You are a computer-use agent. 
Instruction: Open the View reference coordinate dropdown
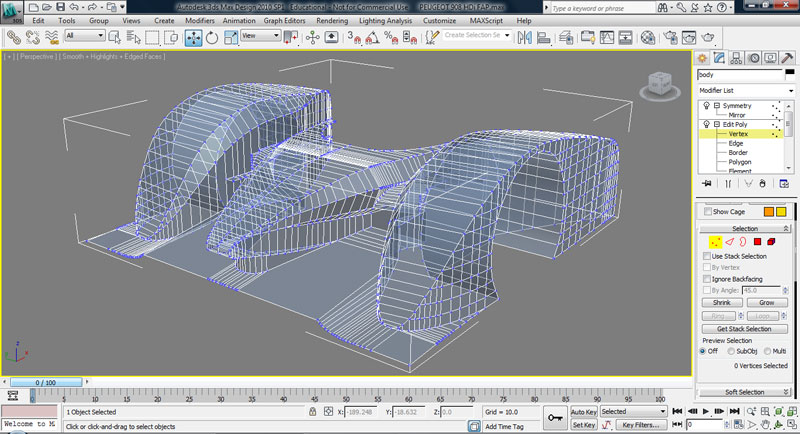tap(261, 36)
